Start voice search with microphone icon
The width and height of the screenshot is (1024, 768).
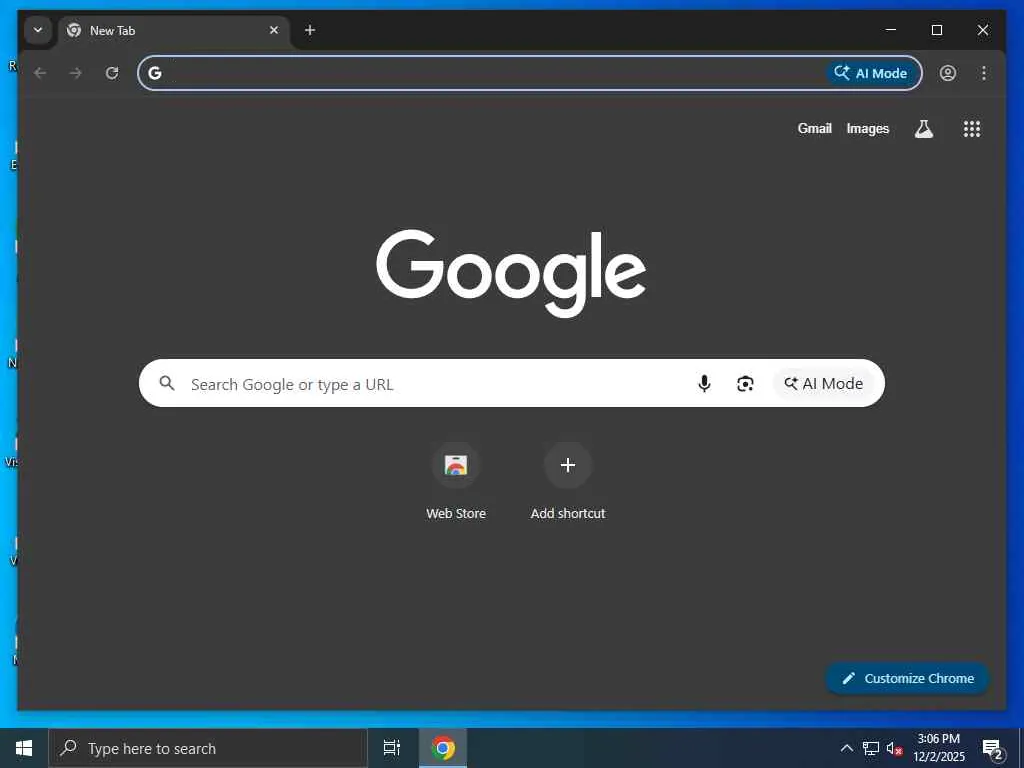pos(704,383)
